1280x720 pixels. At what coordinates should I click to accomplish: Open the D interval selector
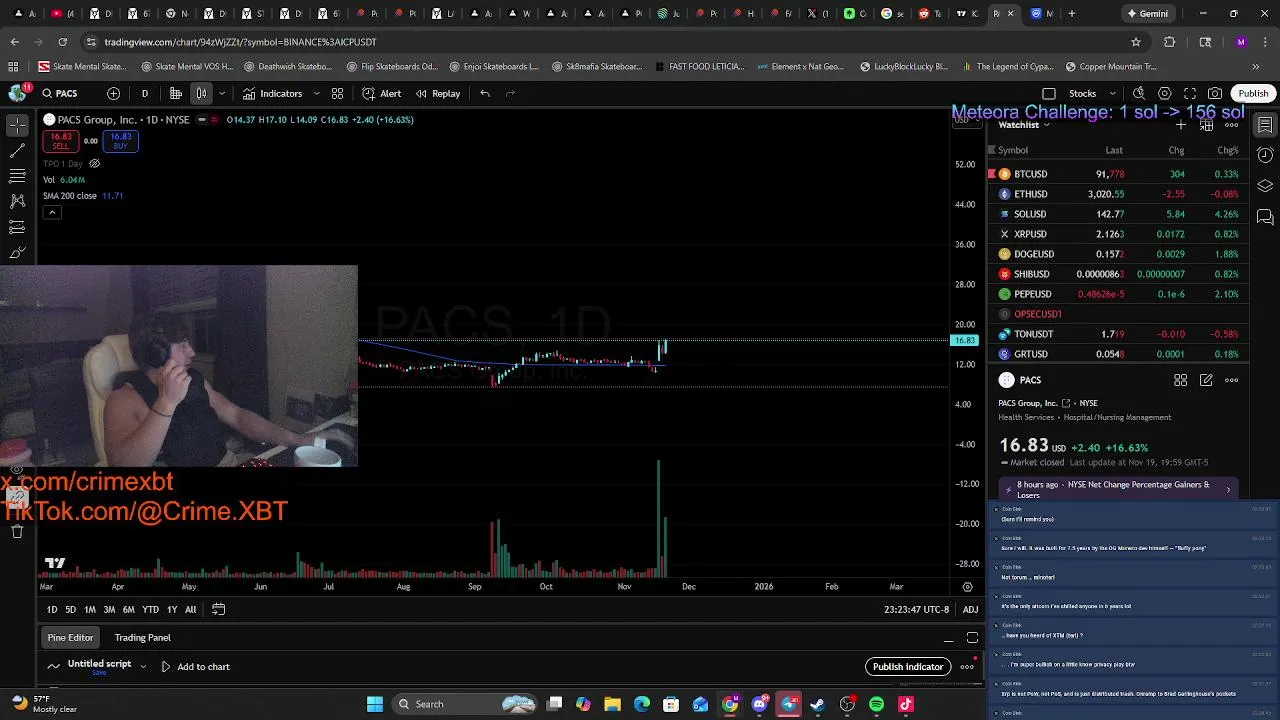coord(144,93)
